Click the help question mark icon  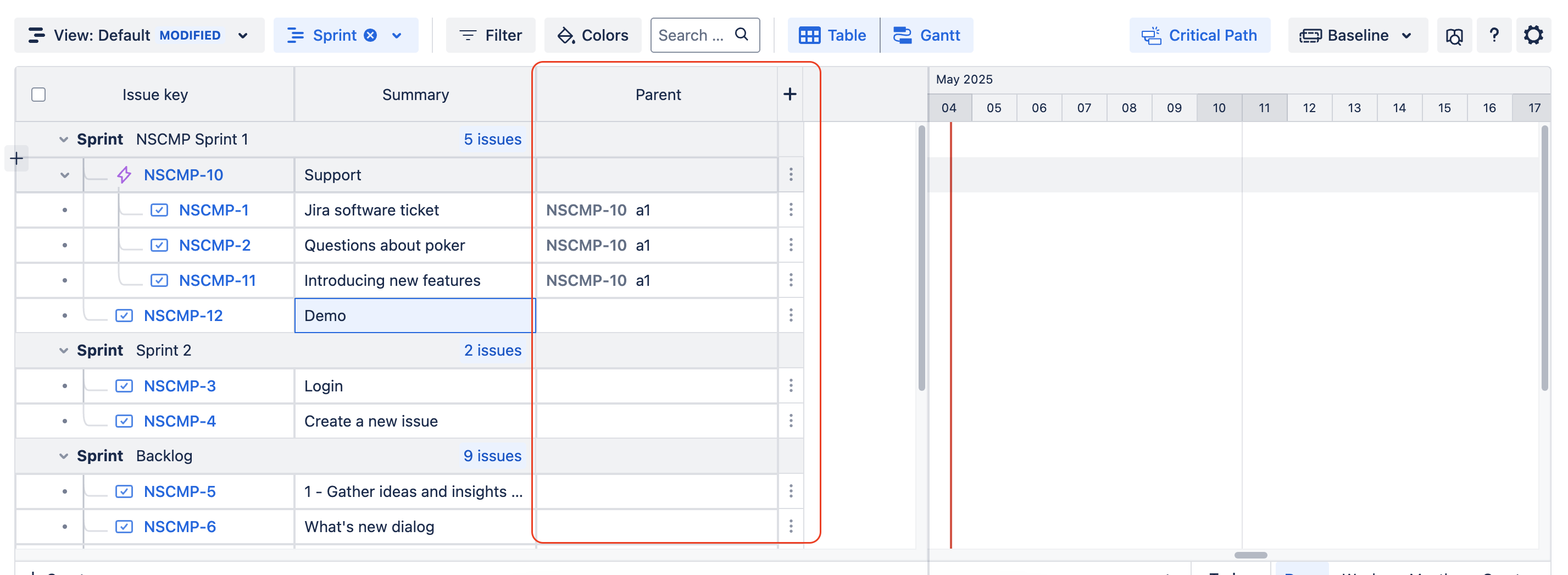(x=1493, y=35)
